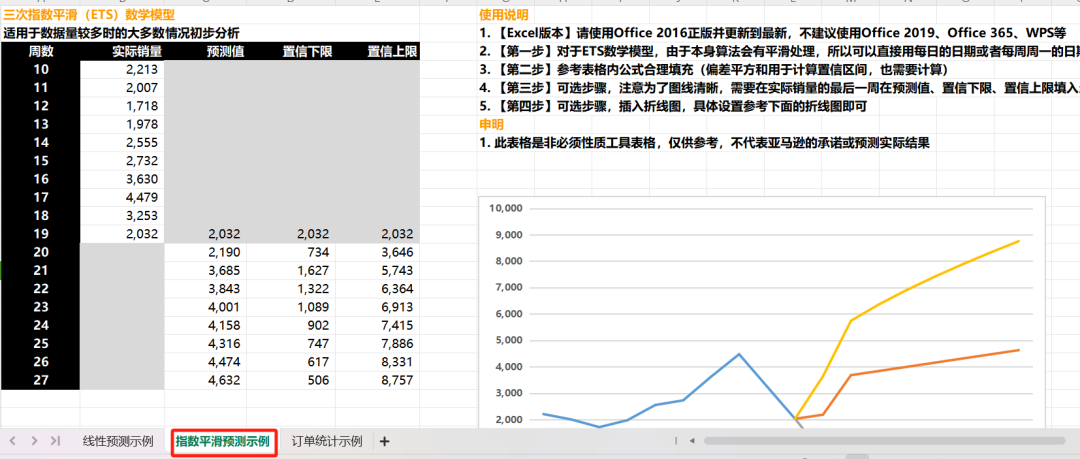Add a new sheet with plus icon
This screenshot has height=459, width=1080.
coord(384,441)
